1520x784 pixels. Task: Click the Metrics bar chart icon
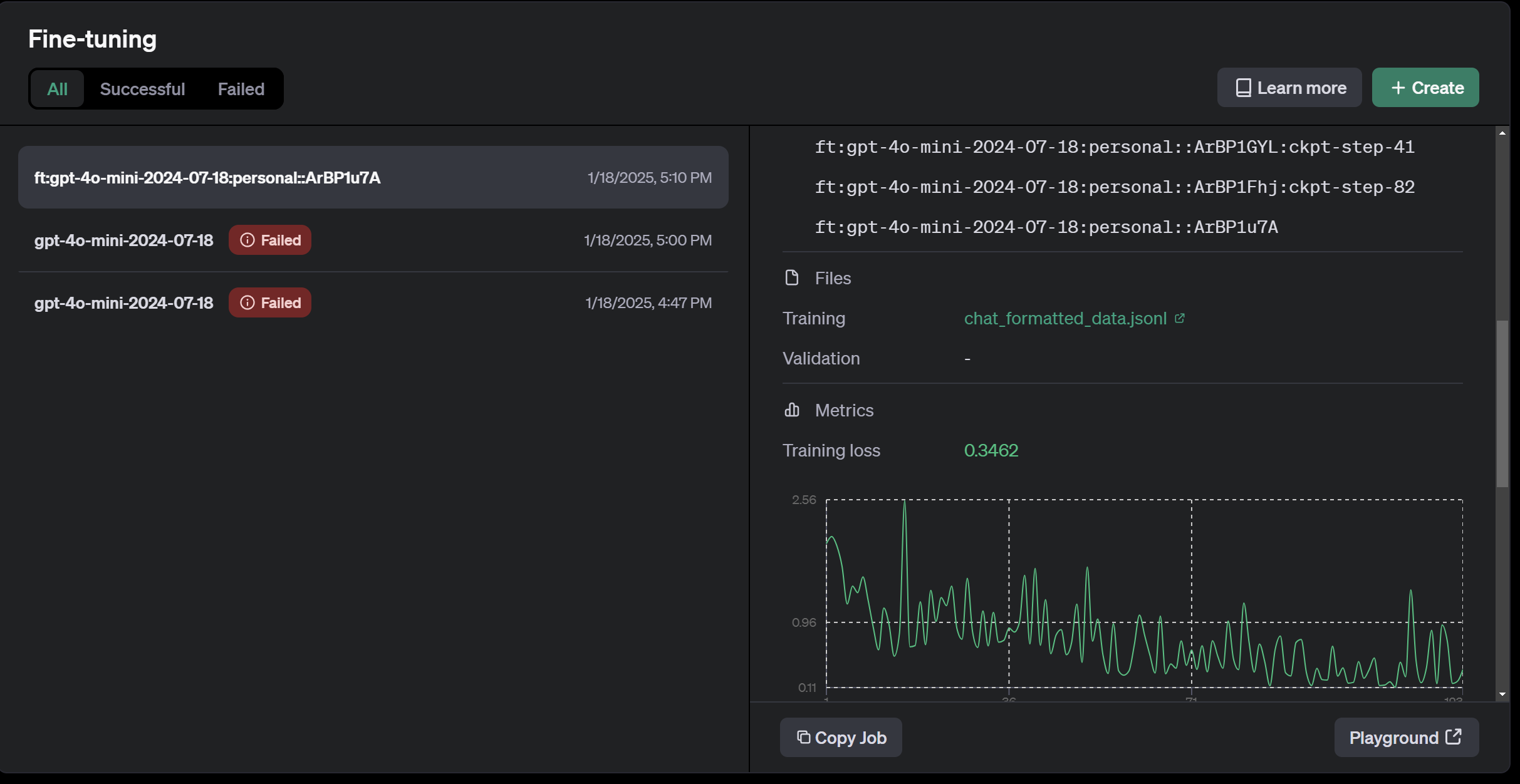[792, 410]
